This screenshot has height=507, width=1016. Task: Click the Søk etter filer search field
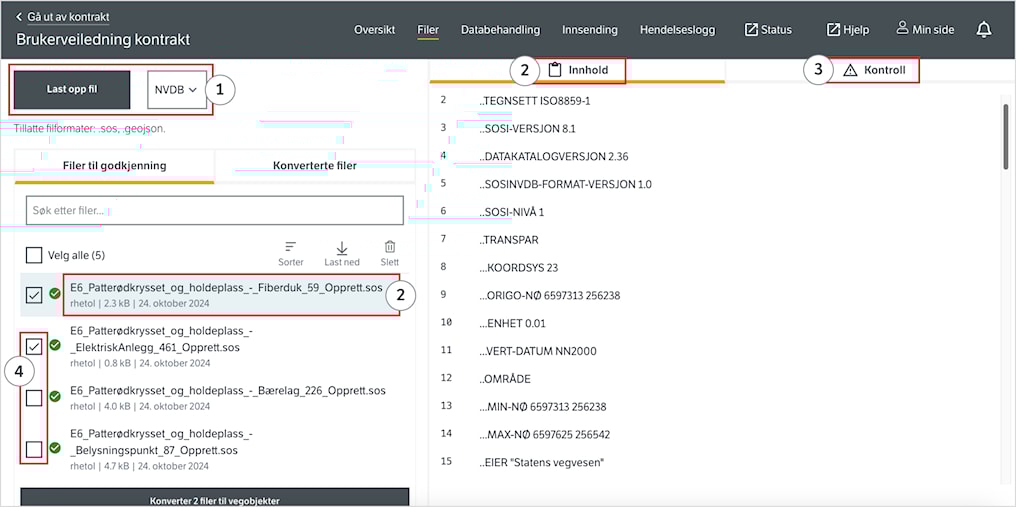click(214, 211)
